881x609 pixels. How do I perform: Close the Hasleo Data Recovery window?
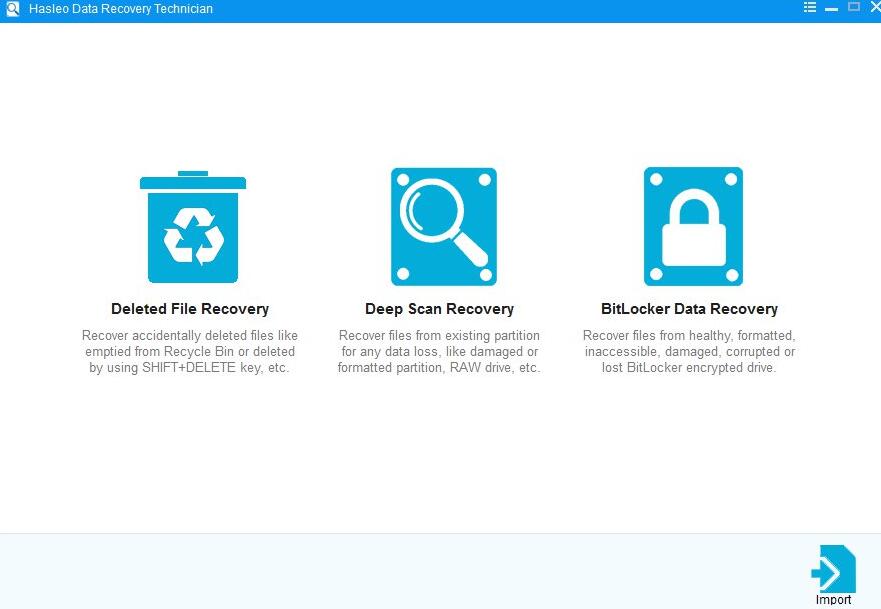875,7
